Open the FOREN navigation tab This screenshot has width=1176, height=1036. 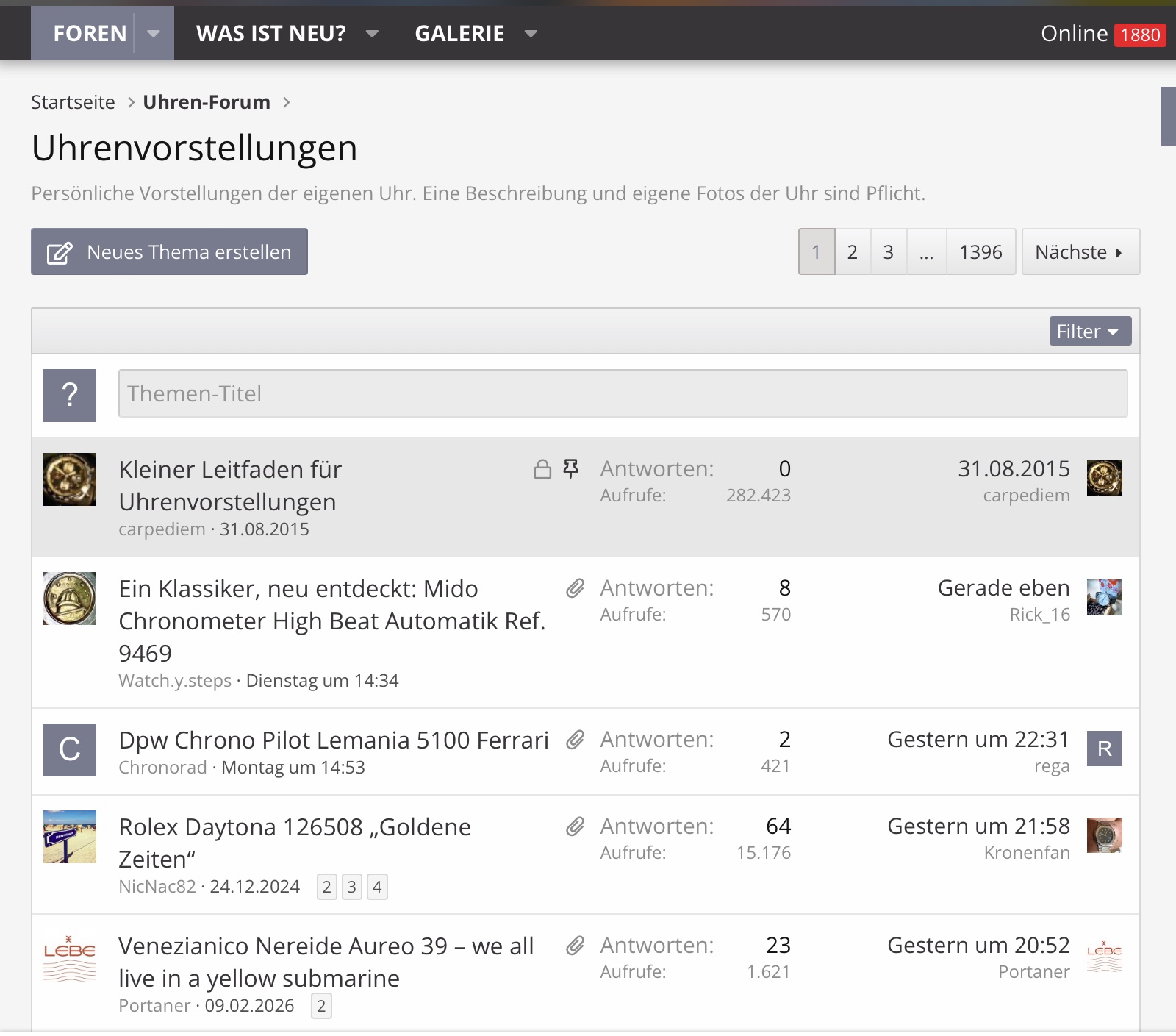(90, 34)
